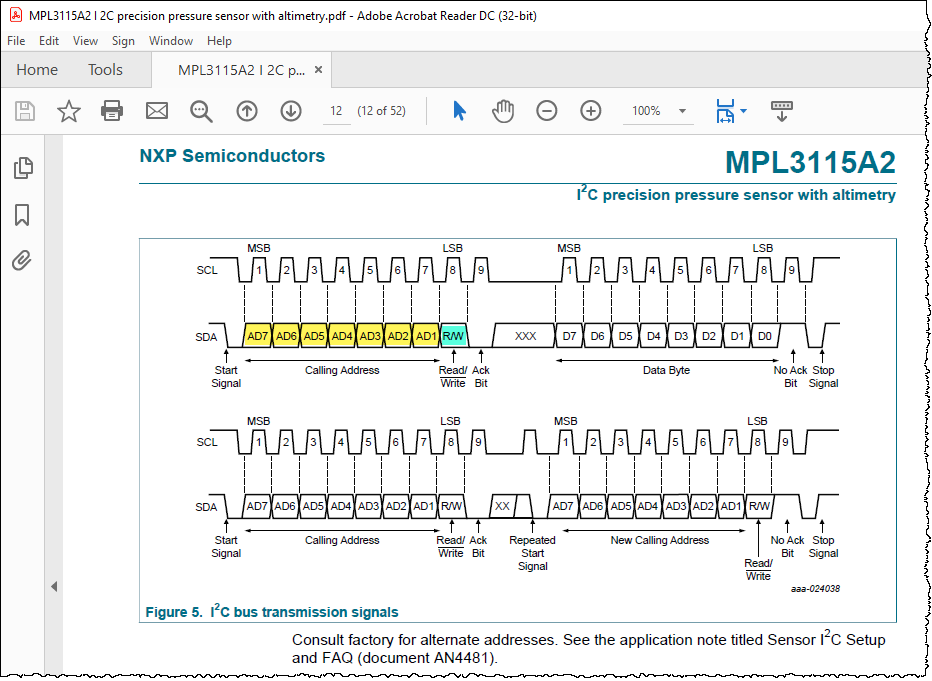
Task: Open the File menu
Action: (16, 41)
